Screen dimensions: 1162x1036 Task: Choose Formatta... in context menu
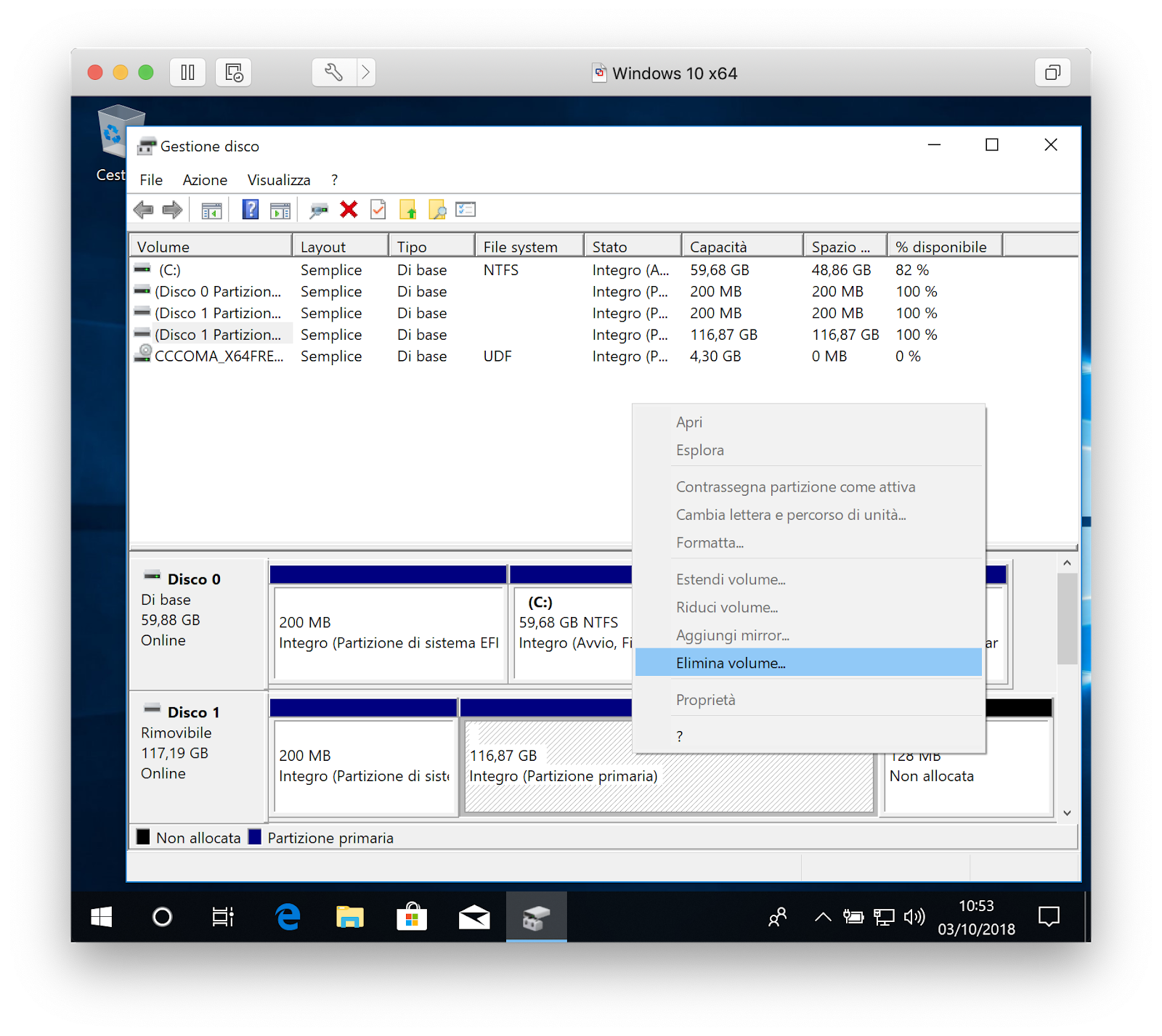click(x=808, y=542)
